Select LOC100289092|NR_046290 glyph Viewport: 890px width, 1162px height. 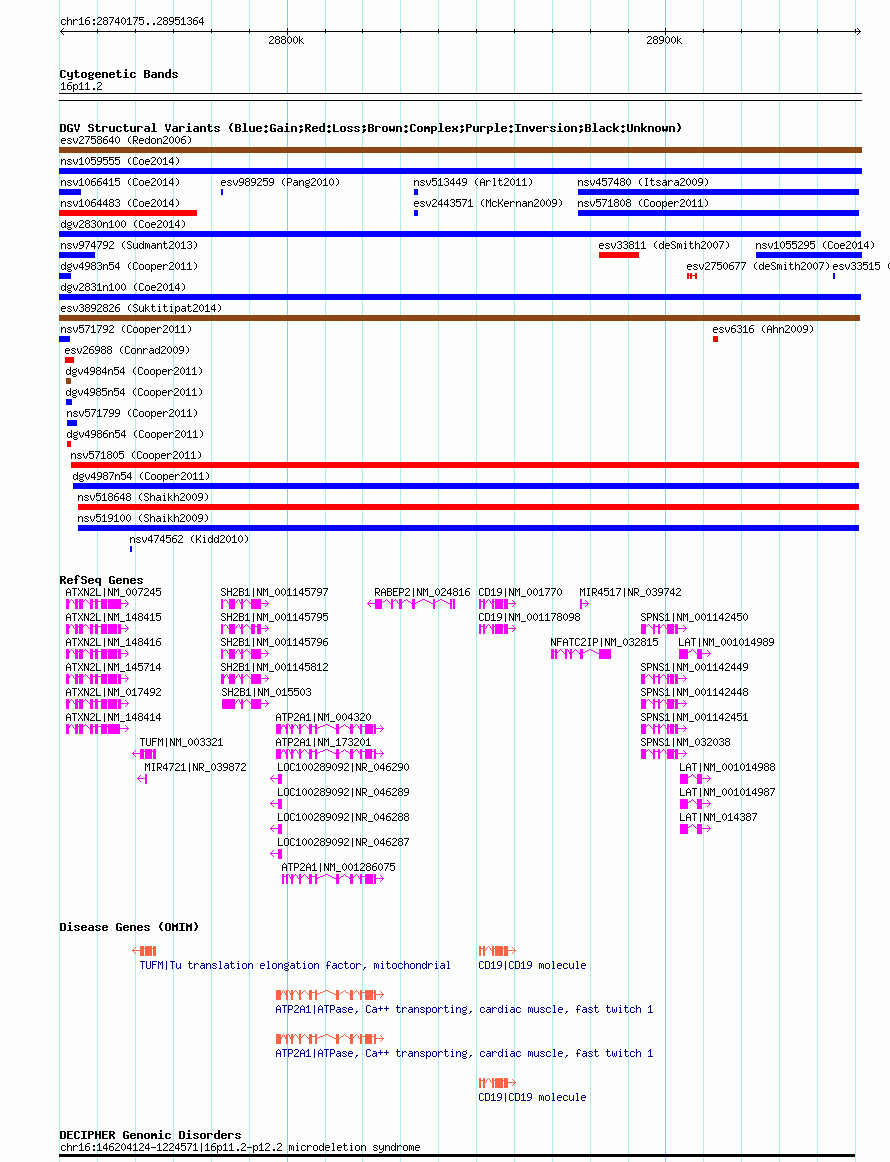click(276, 779)
